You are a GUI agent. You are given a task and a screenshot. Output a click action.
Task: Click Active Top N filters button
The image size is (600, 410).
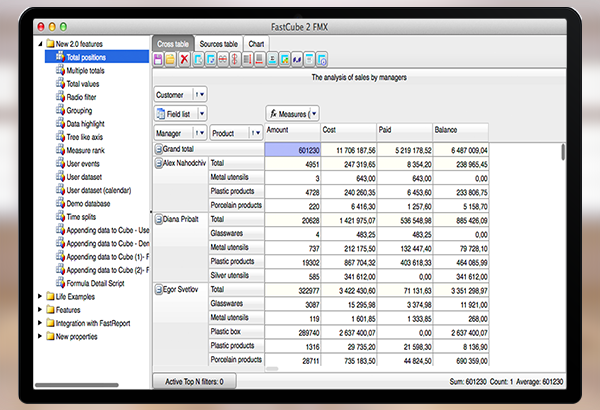tap(194, 381)
